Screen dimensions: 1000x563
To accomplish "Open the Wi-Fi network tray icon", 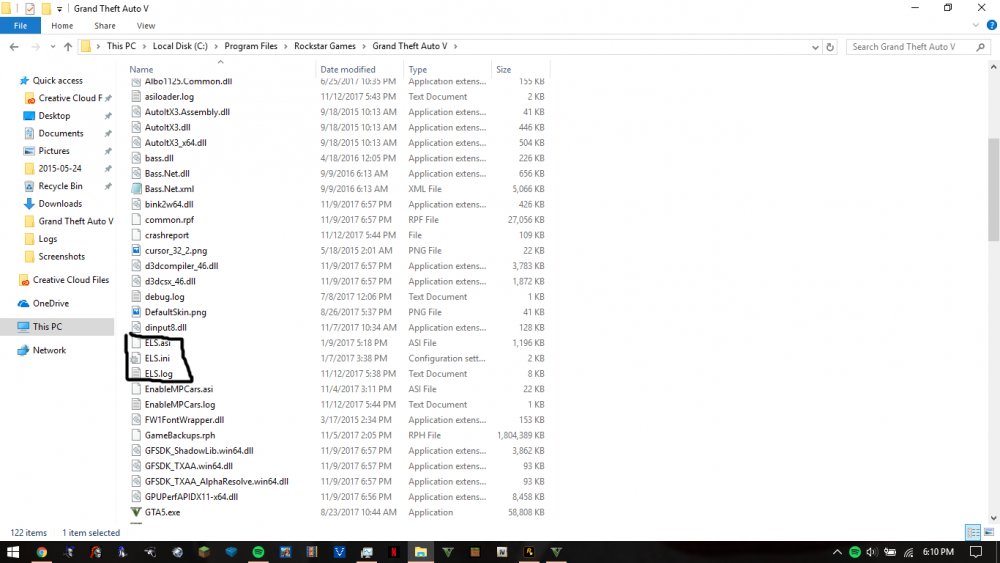I will click(908, 552).
